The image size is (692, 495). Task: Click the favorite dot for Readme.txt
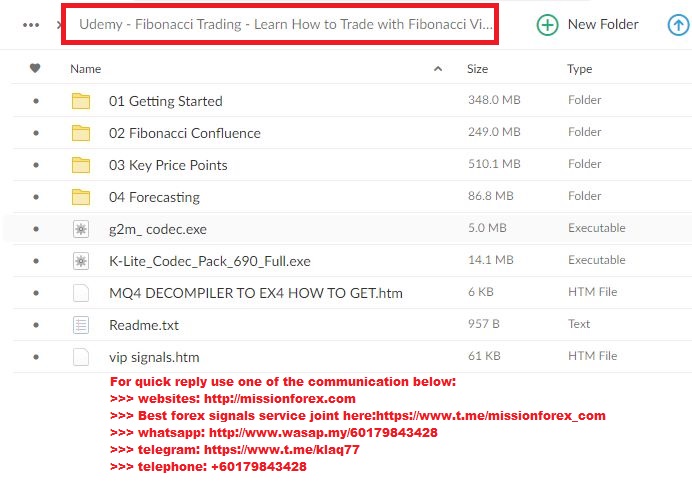[36, 325]
